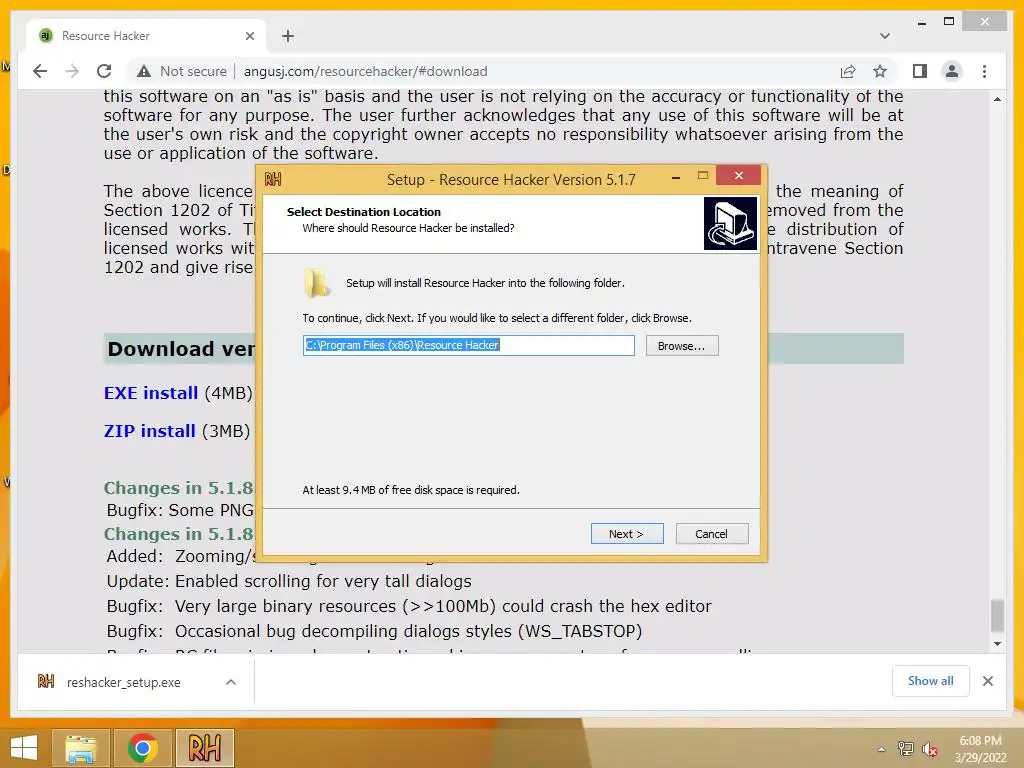Close the Resource Hacker tab
This screenshot has height=768, width=1024.
click(249, 36)
